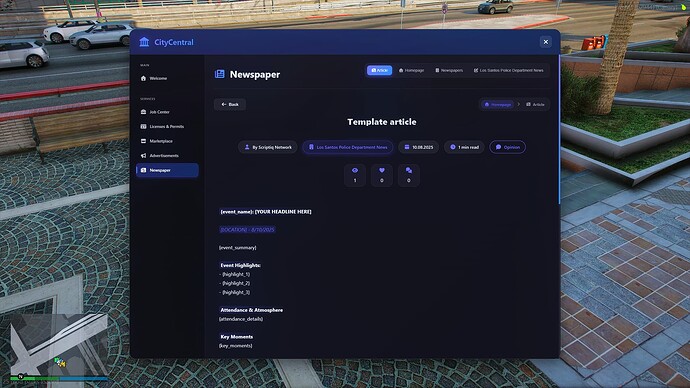Open the Job Center service
The image size is (690, 388).
[x=167, y=112]
